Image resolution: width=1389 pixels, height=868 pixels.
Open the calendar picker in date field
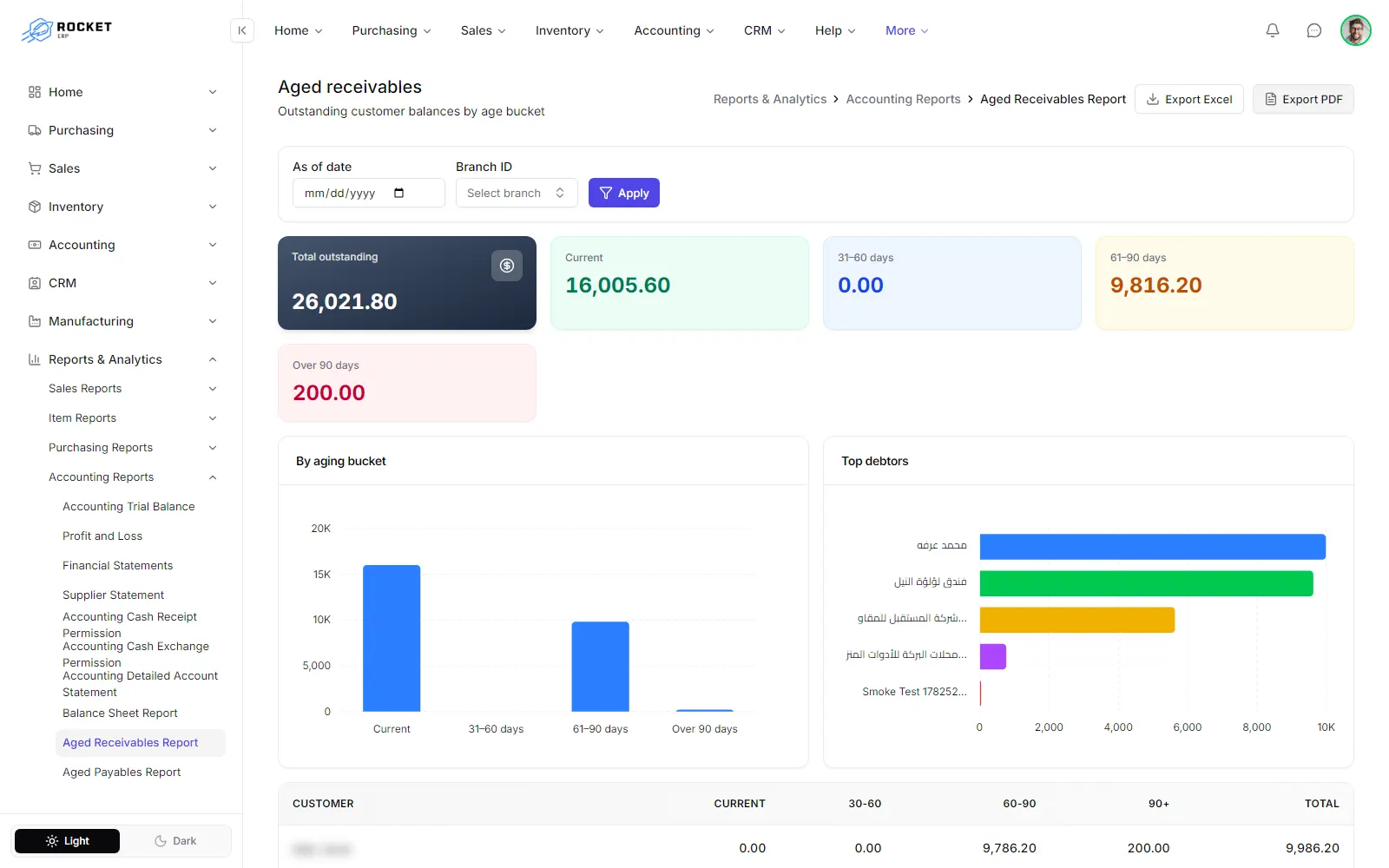point(398,193)
